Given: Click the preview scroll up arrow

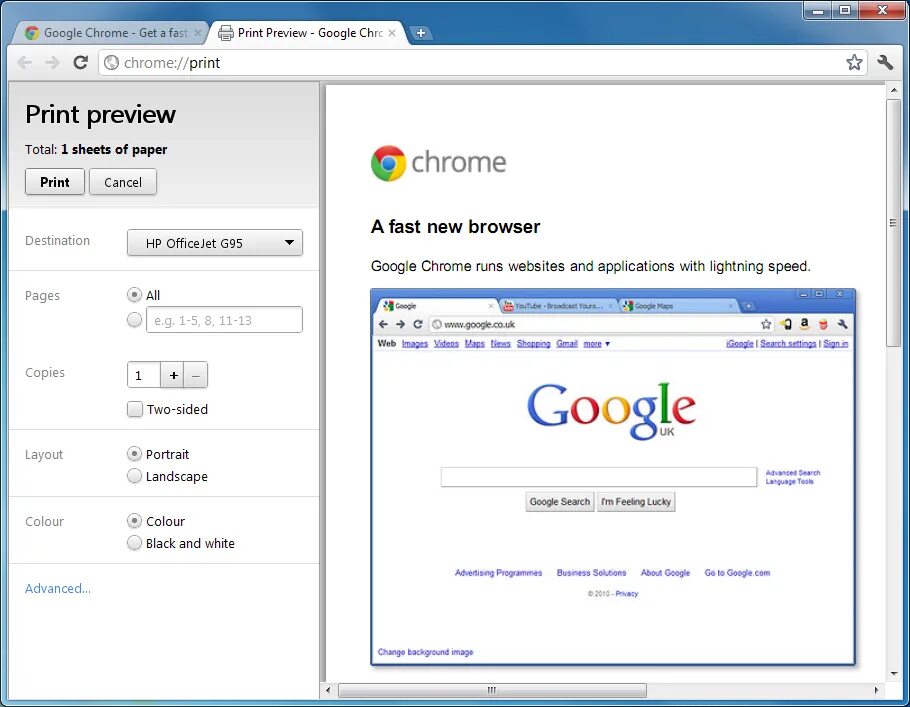Looking at the screenshot, I should pyautogui.click(x=893, y=91).
